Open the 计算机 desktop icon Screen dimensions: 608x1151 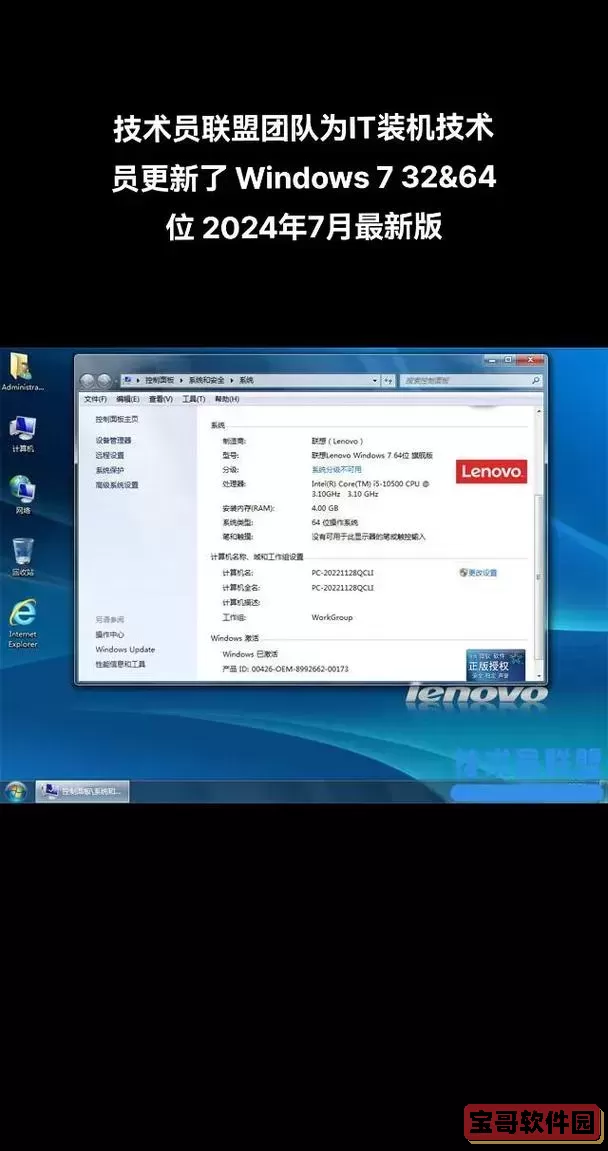coord(22,433)
